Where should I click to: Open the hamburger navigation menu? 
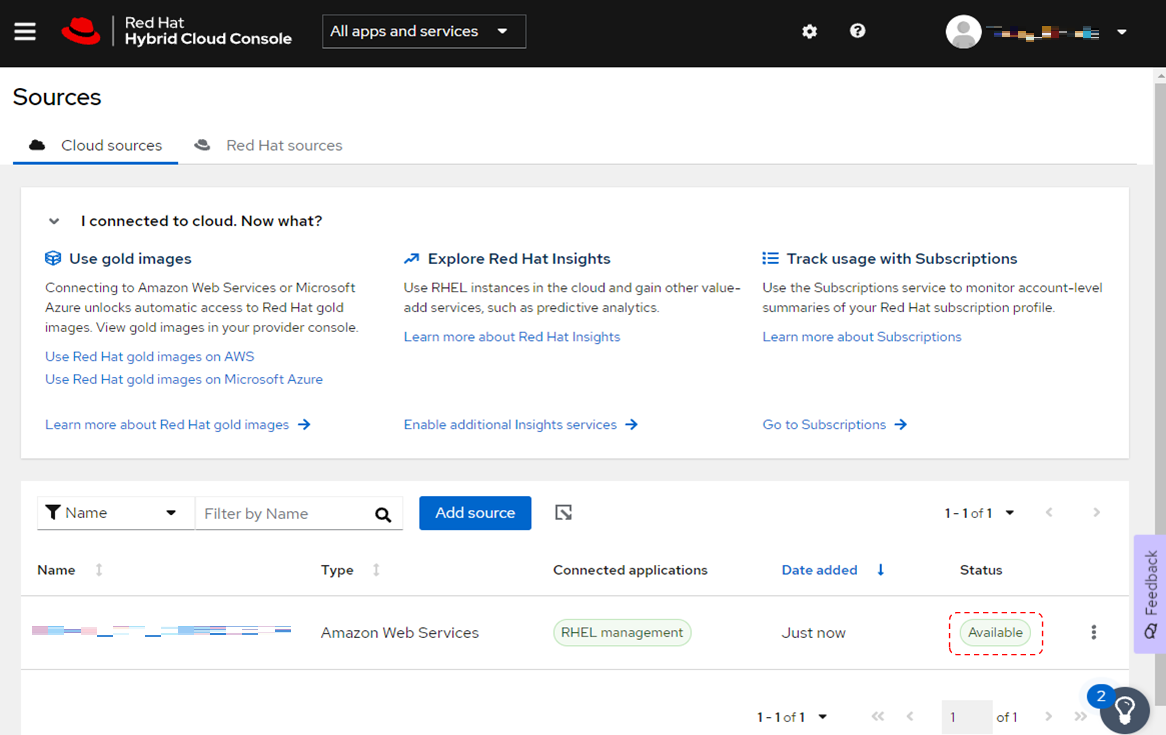pyautogui.click(x=25, y=32)
